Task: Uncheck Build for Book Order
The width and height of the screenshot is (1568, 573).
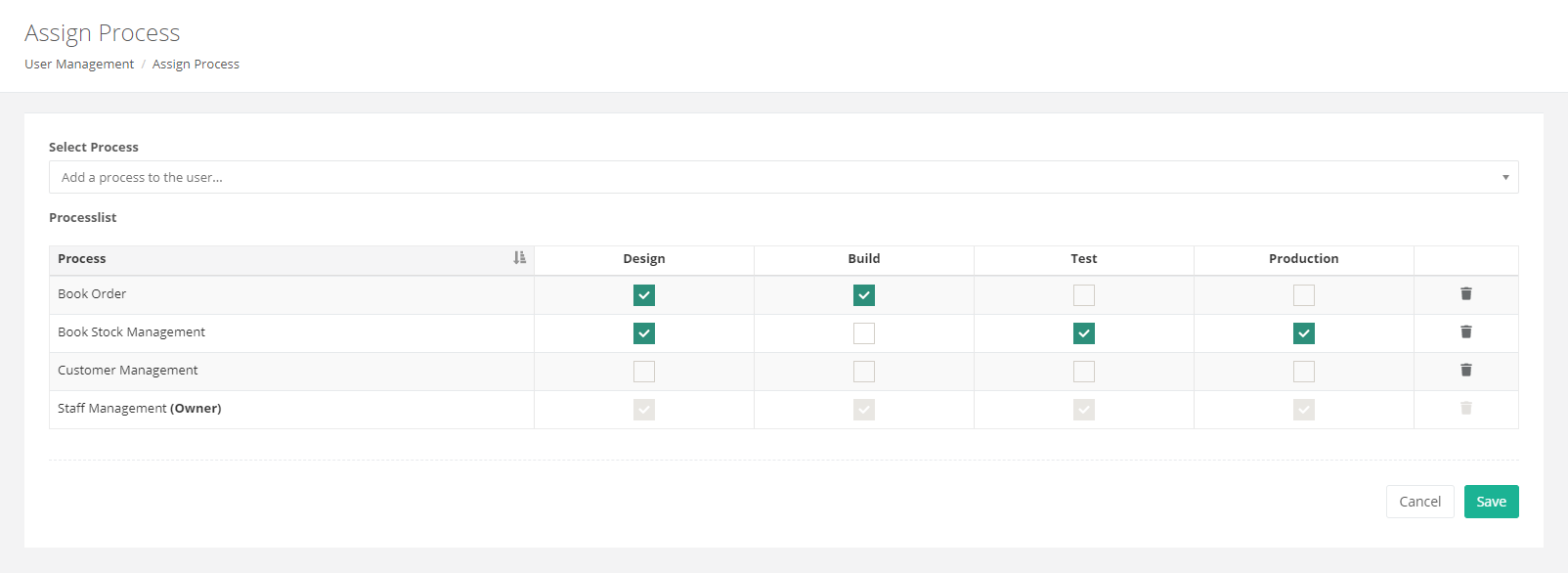Action: click(864, 295)
